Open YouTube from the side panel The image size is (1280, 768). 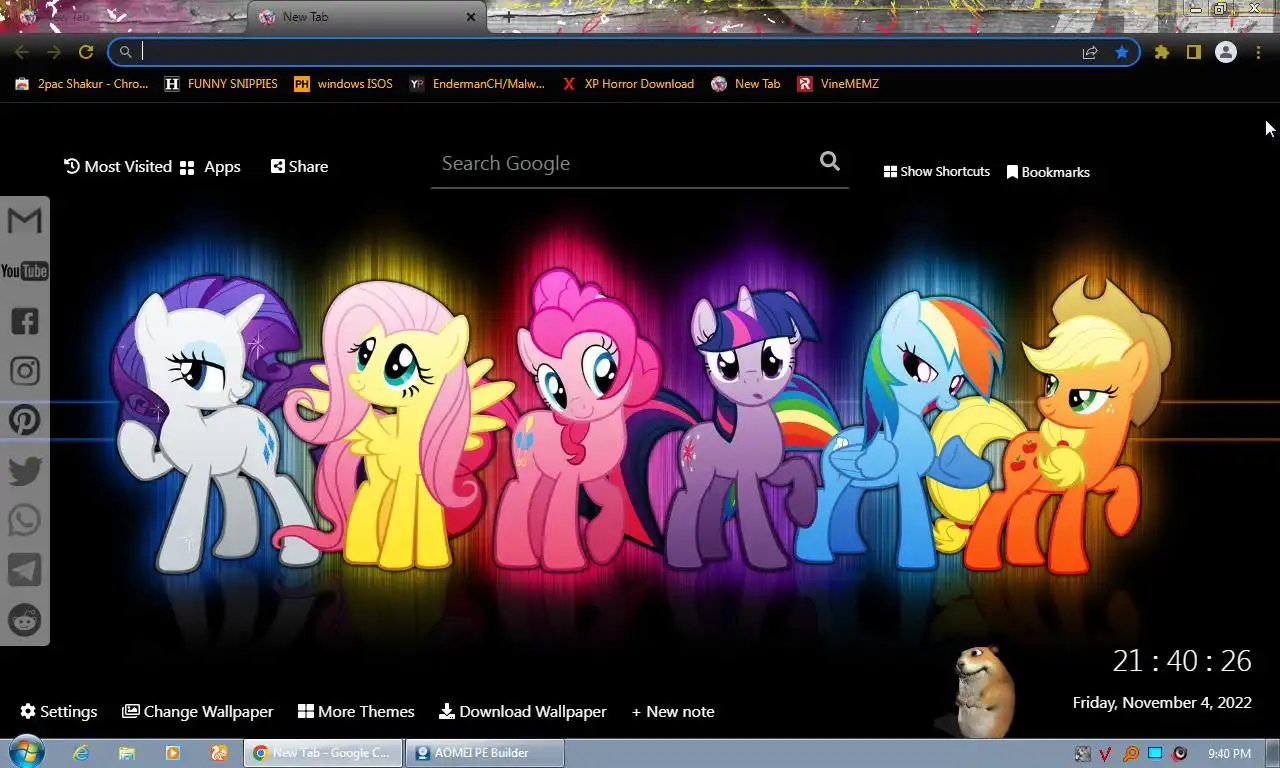click(x=25, y=271)
